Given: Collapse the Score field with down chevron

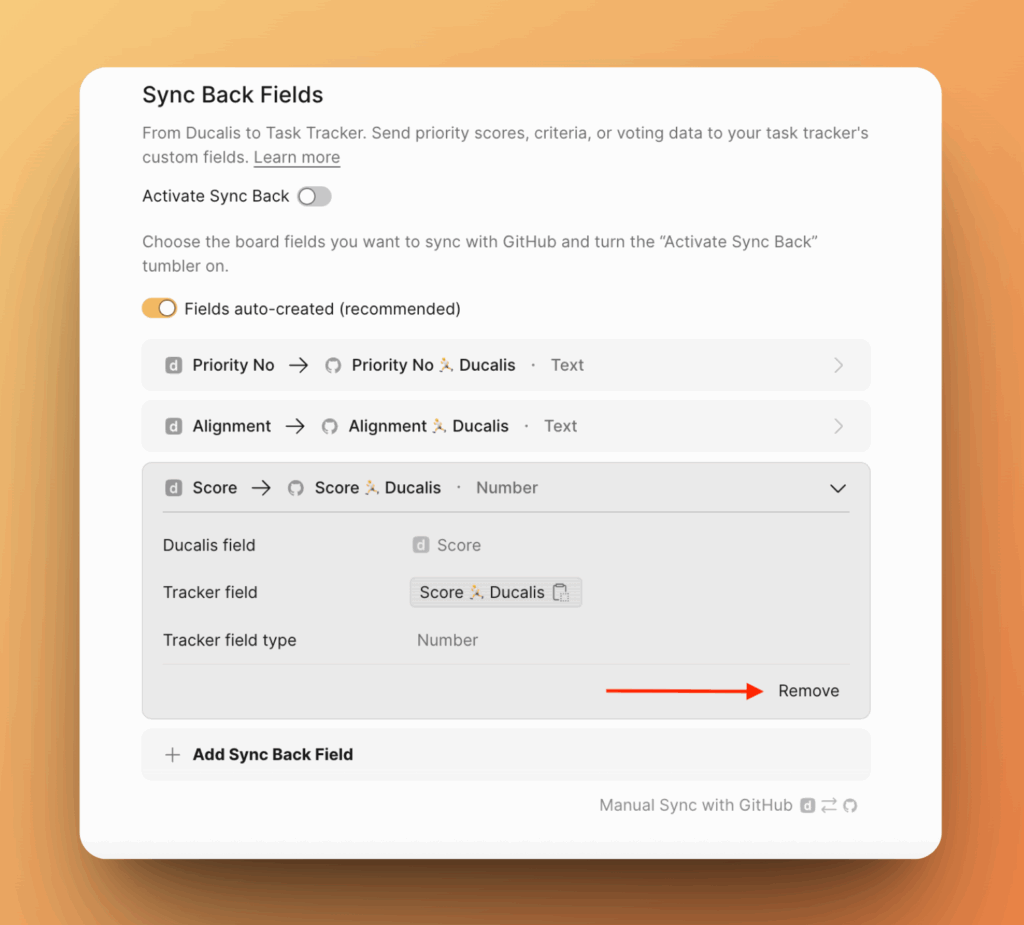Looking at the screenshot, I should [x=838, y=489].
